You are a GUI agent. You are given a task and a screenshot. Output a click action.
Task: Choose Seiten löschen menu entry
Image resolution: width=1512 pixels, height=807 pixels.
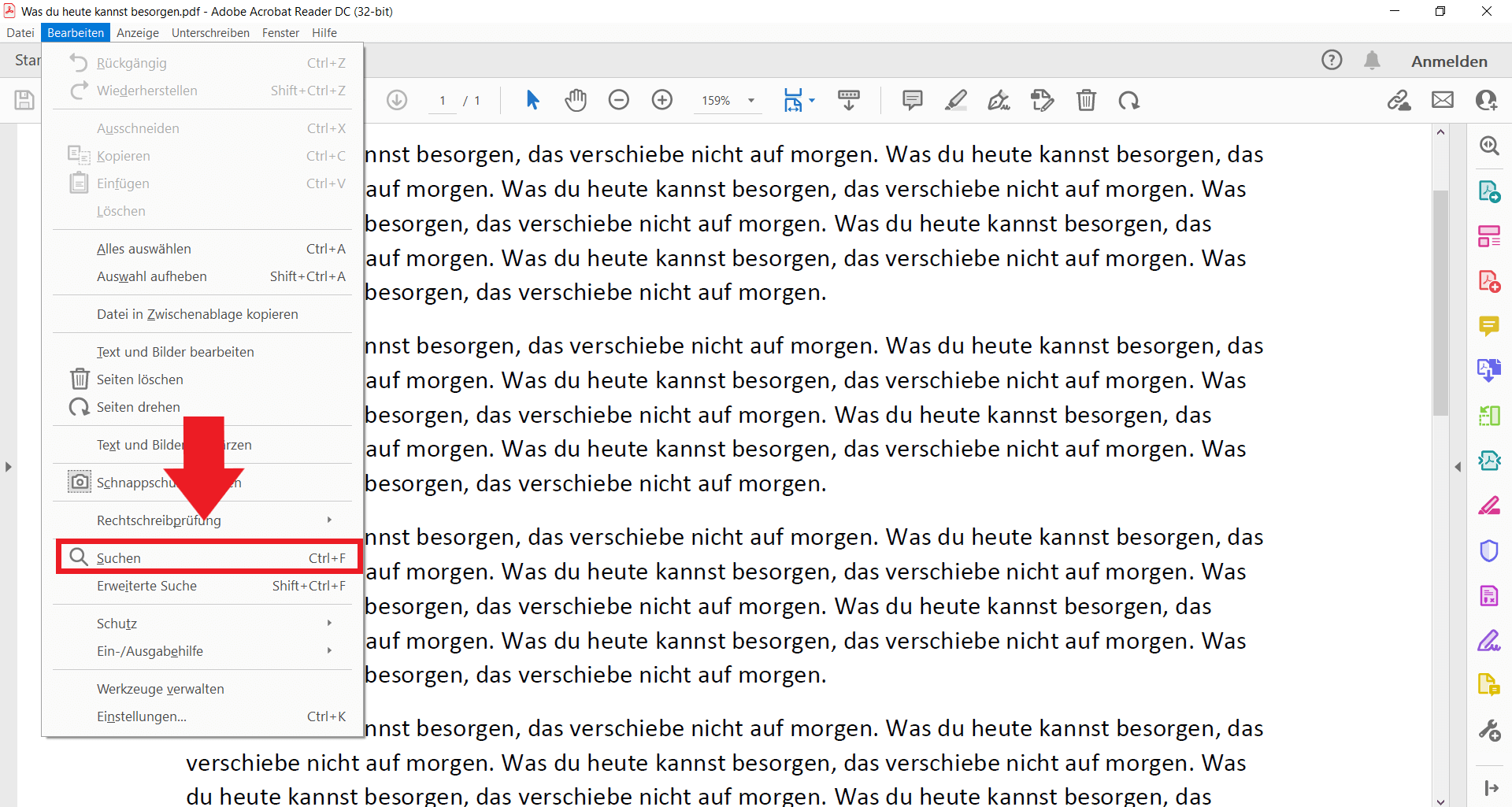tap(204, 379)
